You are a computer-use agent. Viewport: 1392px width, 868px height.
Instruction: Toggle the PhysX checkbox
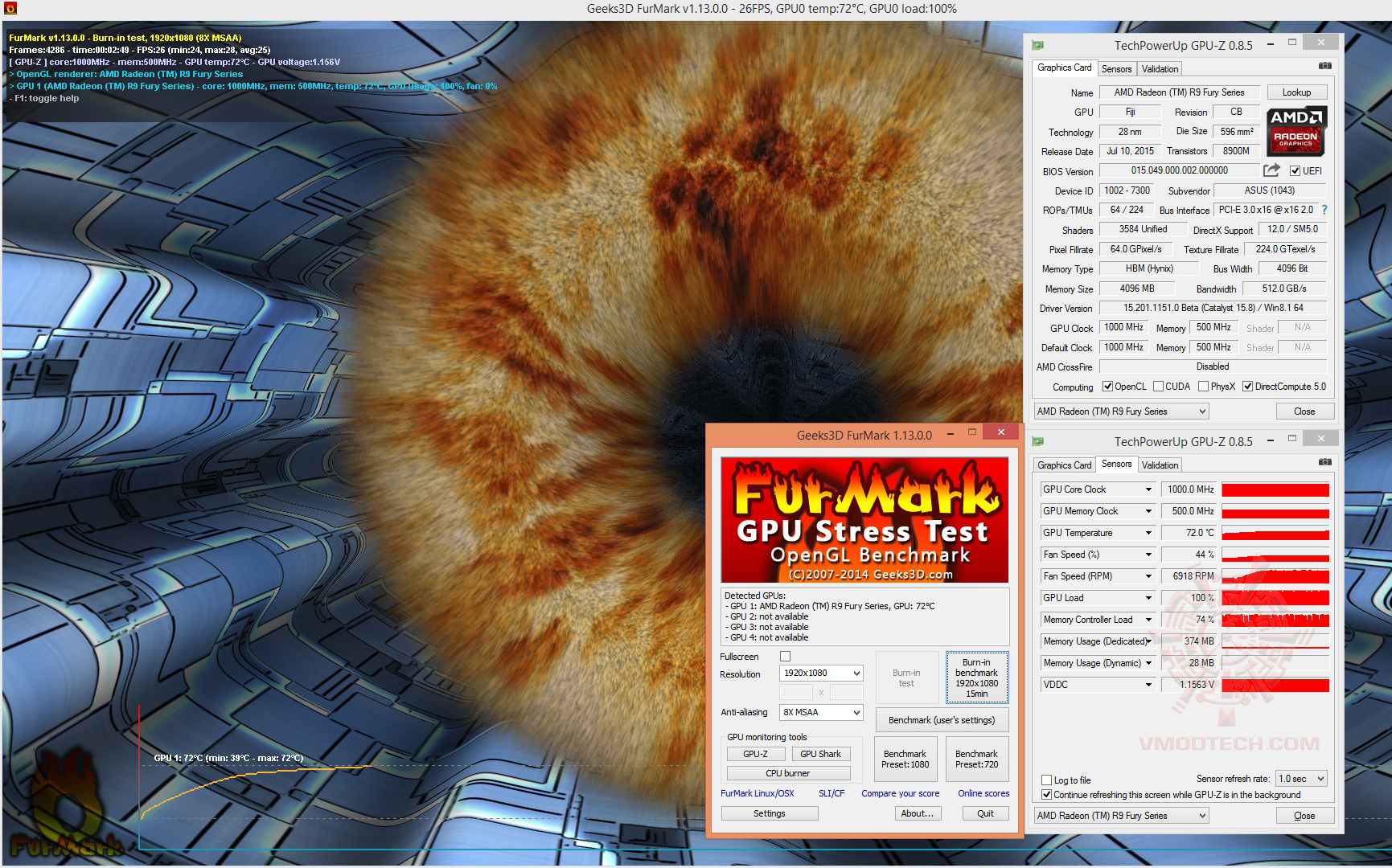pyautogui.click(x=1203, y=387)
